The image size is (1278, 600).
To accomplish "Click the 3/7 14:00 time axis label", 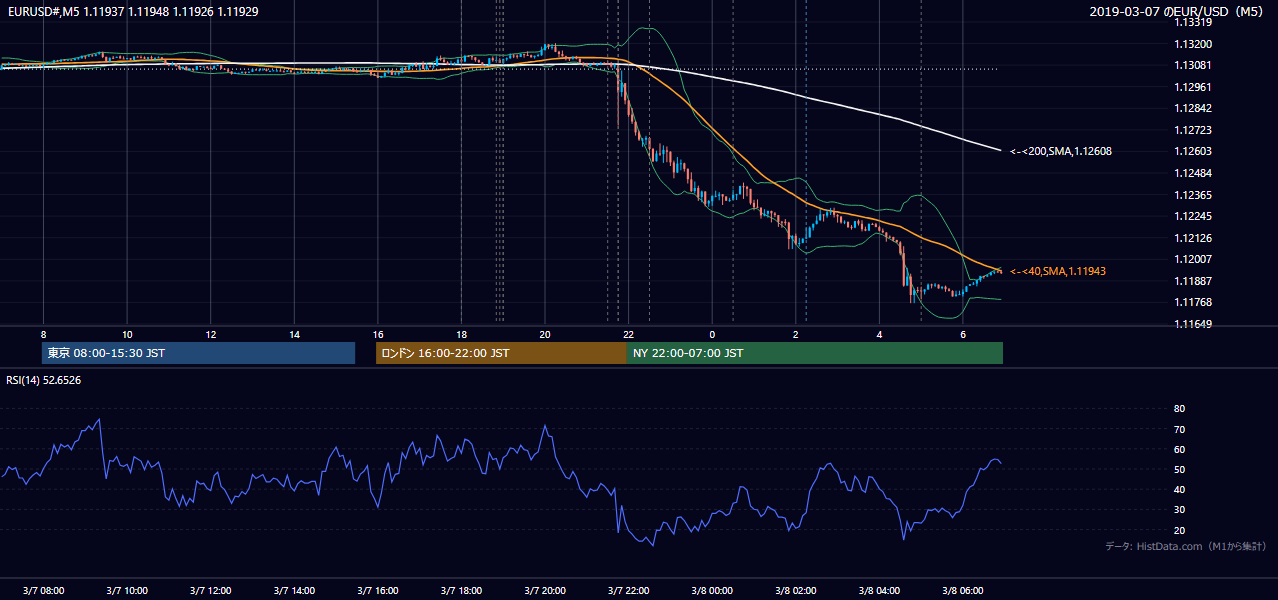I will point(294,590).
